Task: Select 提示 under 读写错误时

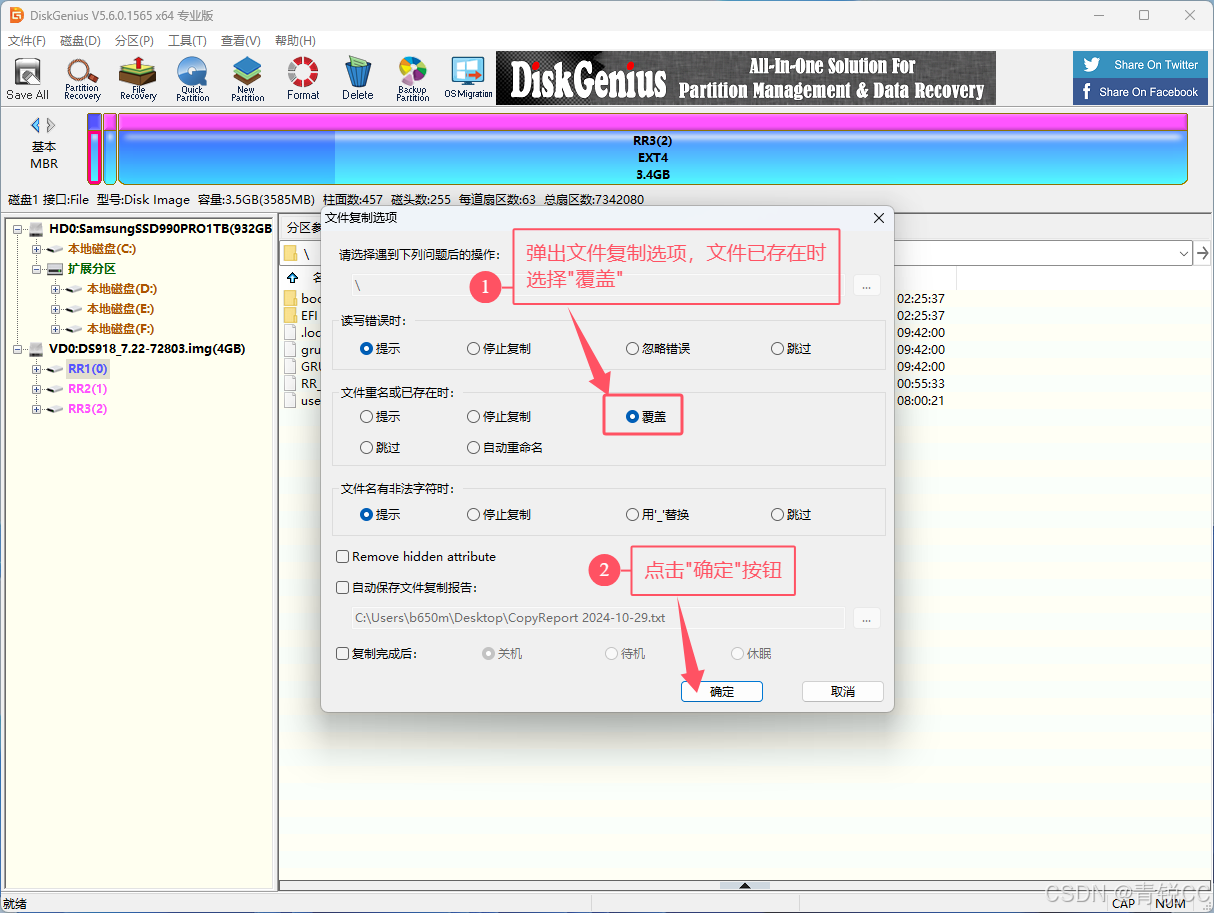Action: click(x=380, y=349)
